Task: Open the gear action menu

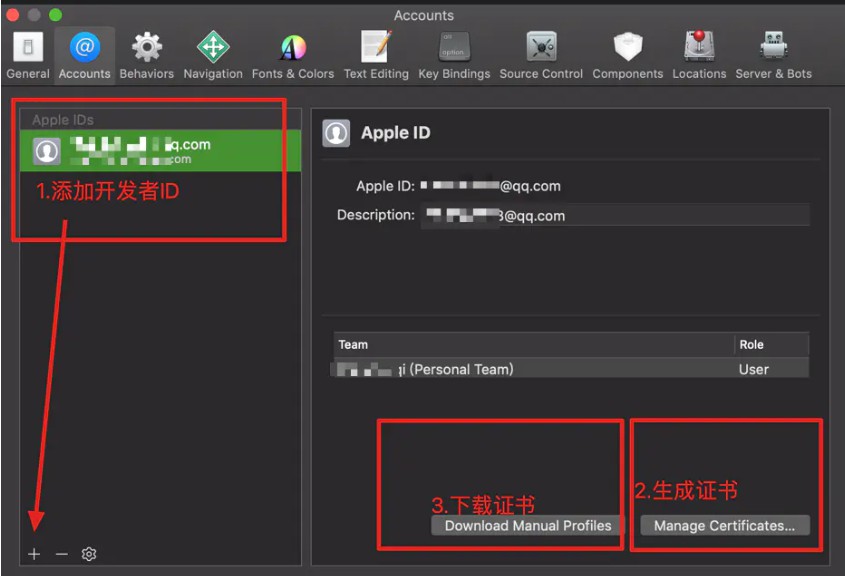Action: tap(89, 554)
